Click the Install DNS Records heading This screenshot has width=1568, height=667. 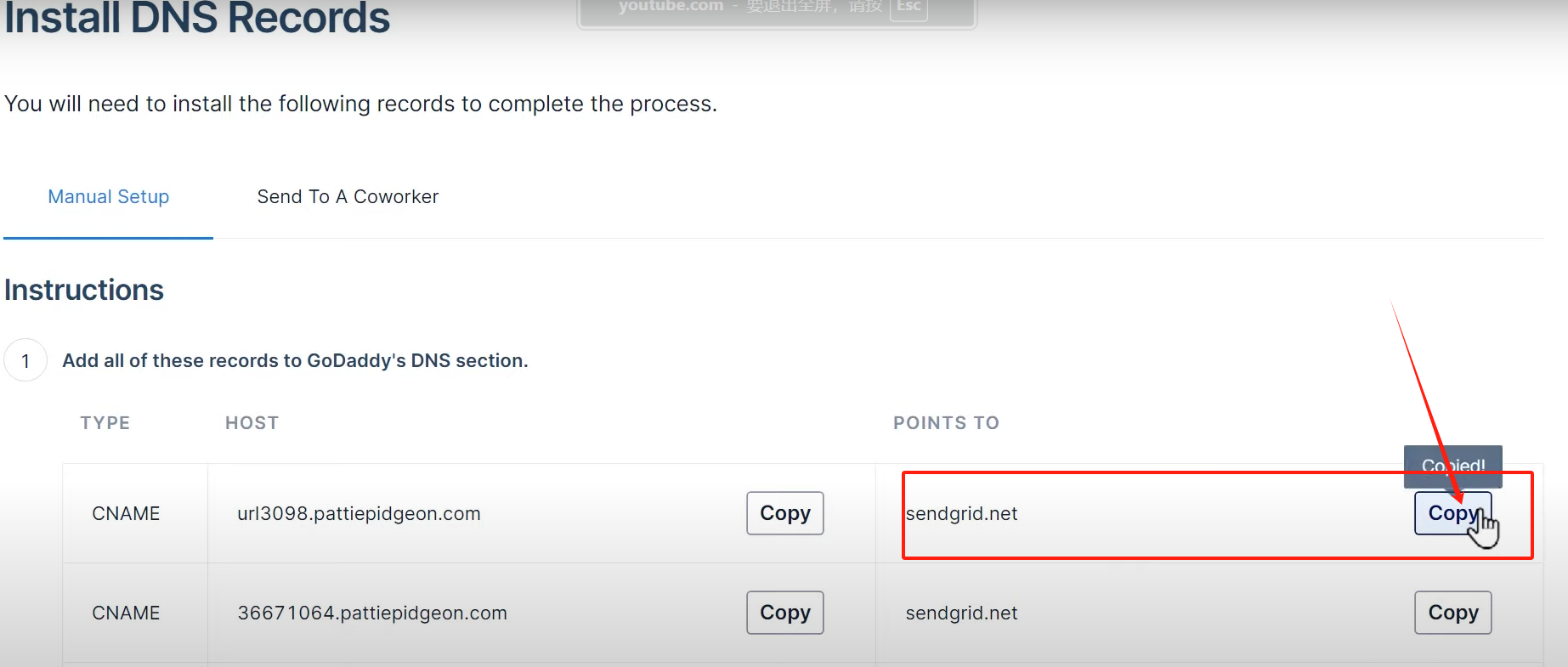197,19
